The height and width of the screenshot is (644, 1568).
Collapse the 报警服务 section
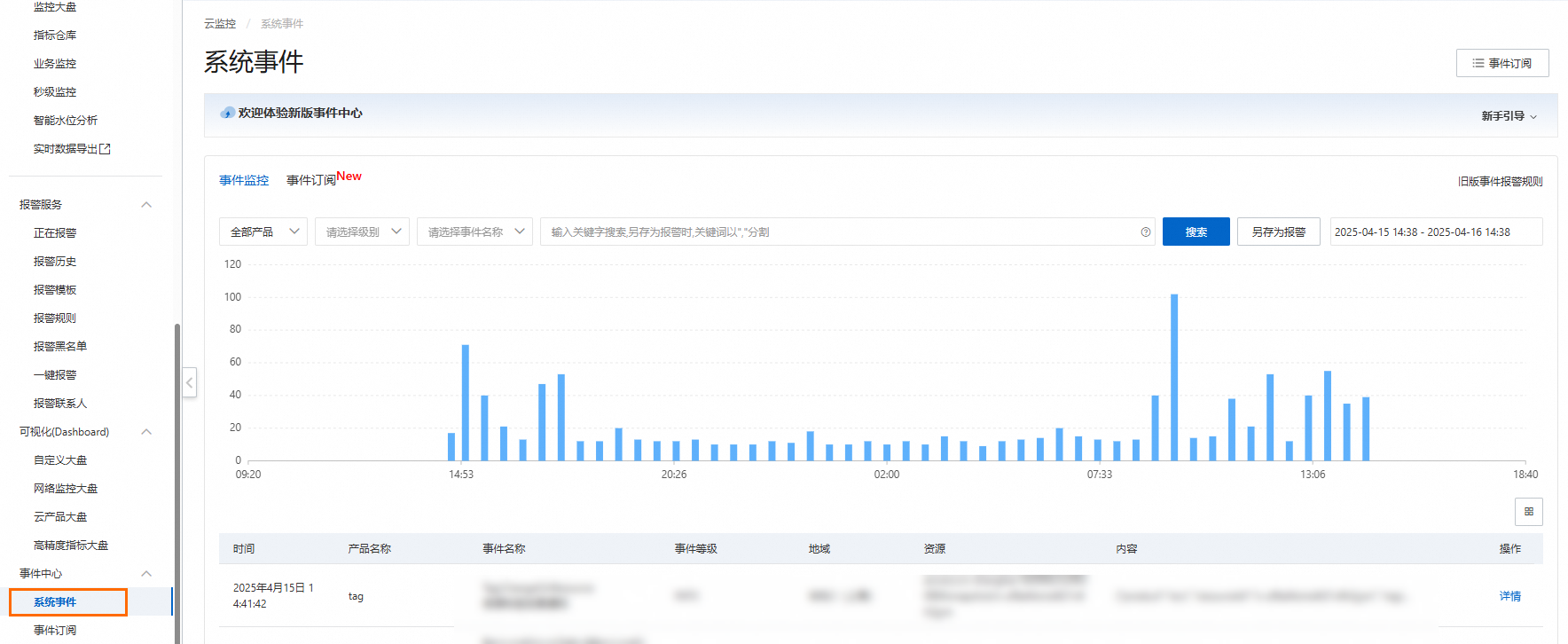146,205
